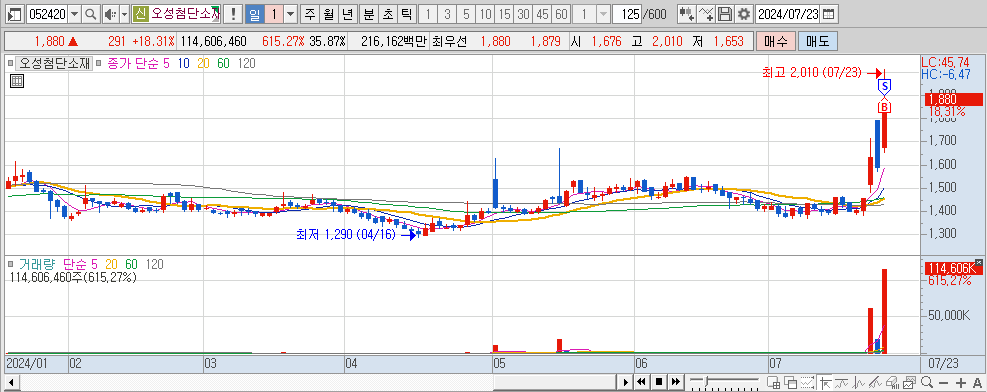Switch to 초 second chart period
The height and width of the screenshot is (392, 987).
[388, 14]
